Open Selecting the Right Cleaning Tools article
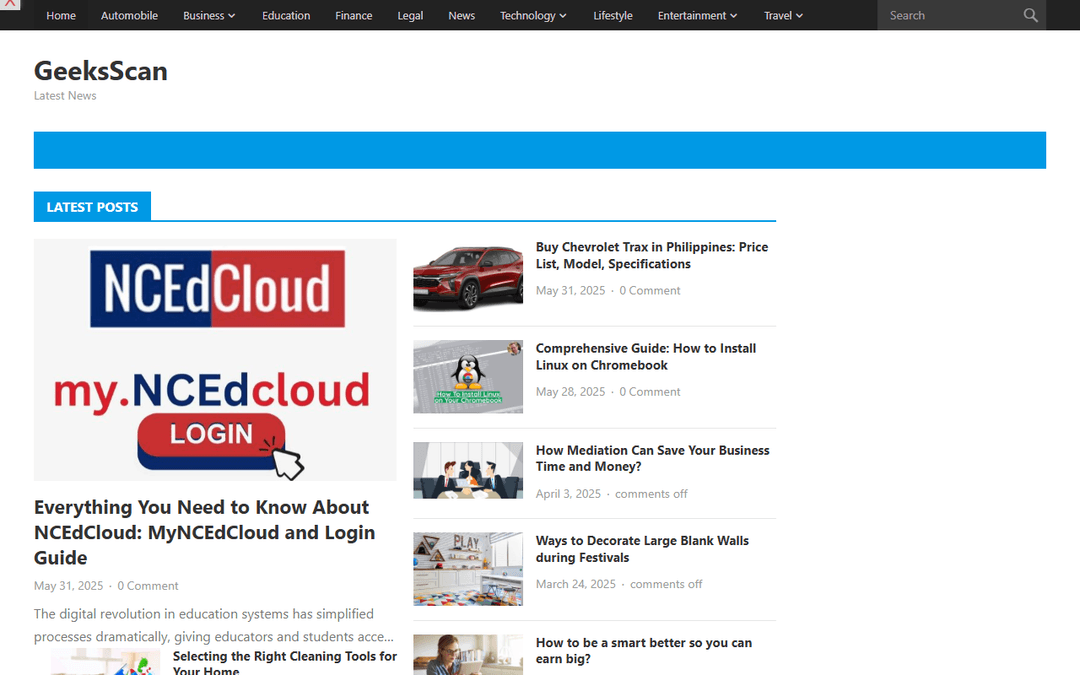Image resolution: width=1080 pixels, height=675 pixels. [284, 663]
